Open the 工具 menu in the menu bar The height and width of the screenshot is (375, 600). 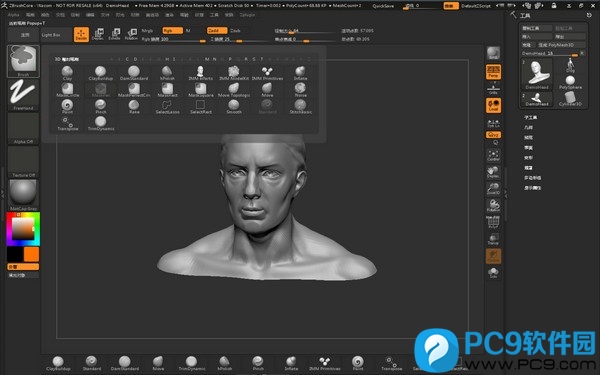(x=214, y=15)
